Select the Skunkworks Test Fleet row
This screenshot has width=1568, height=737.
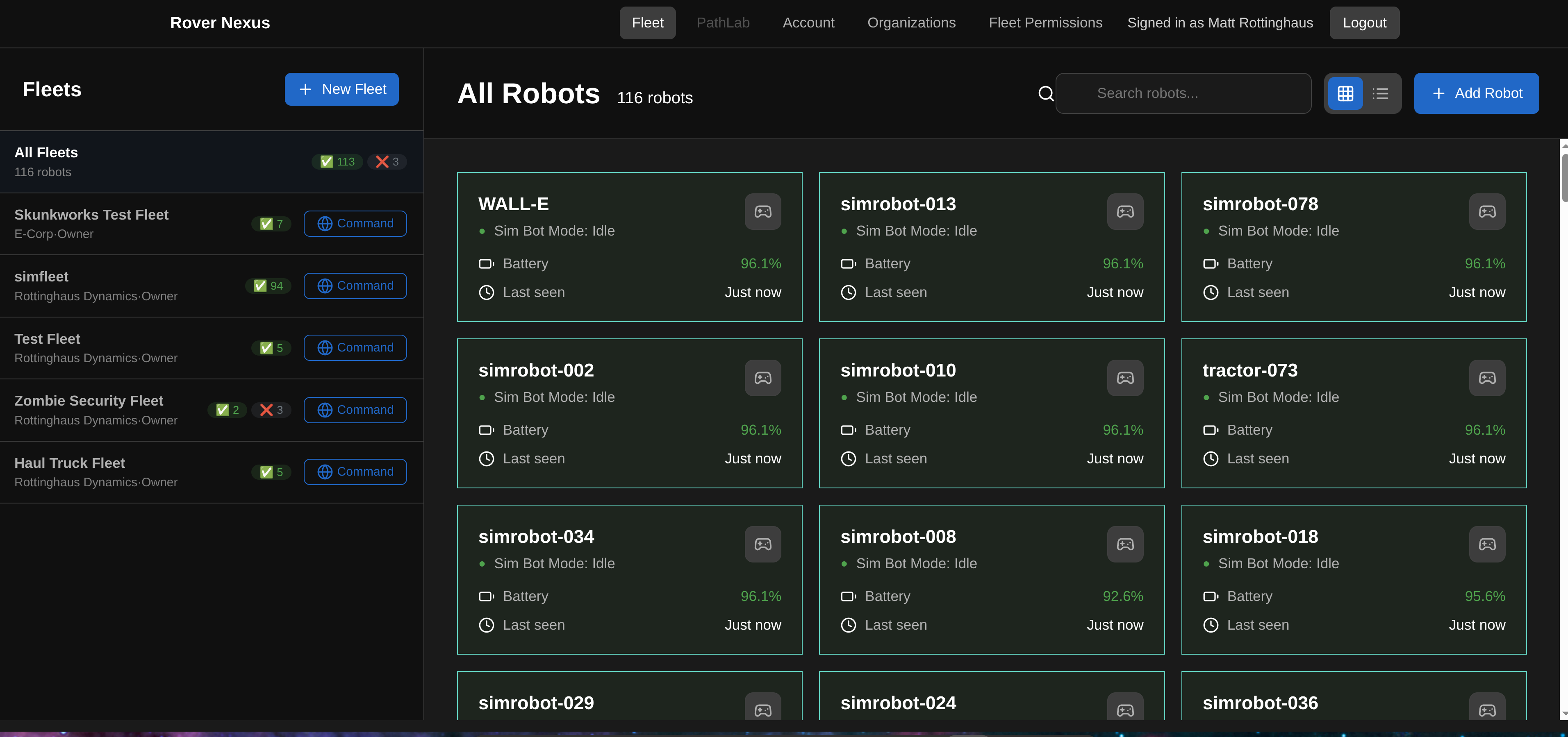[x=212, y=224]
